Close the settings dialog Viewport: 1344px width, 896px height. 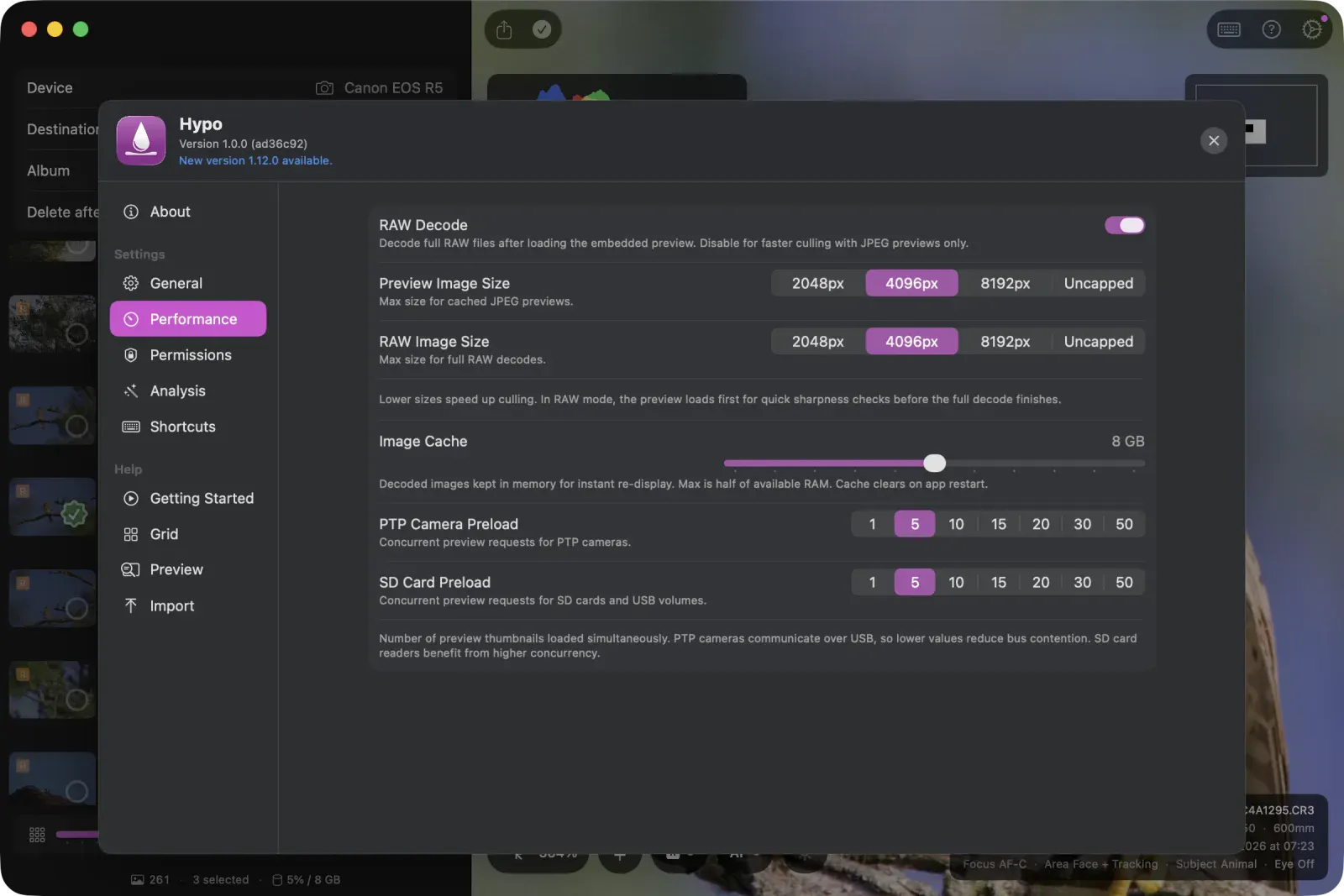(x=1214, y=140)
